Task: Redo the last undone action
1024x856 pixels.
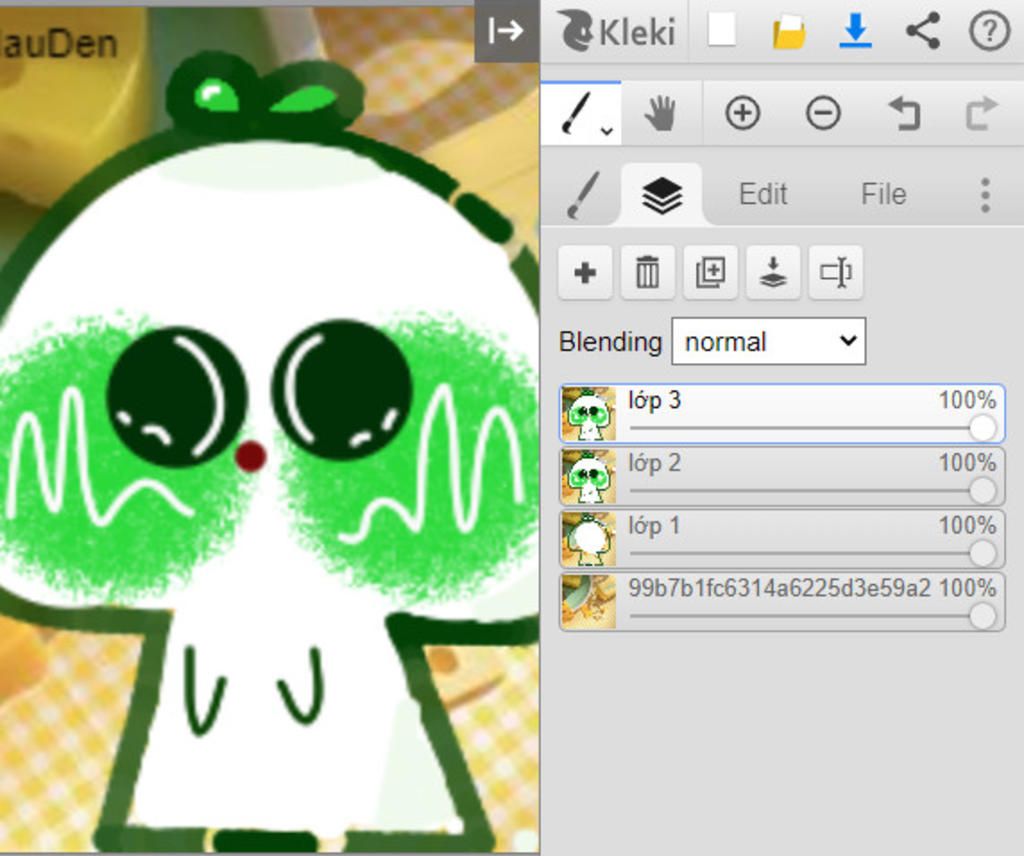Action: 982,114
